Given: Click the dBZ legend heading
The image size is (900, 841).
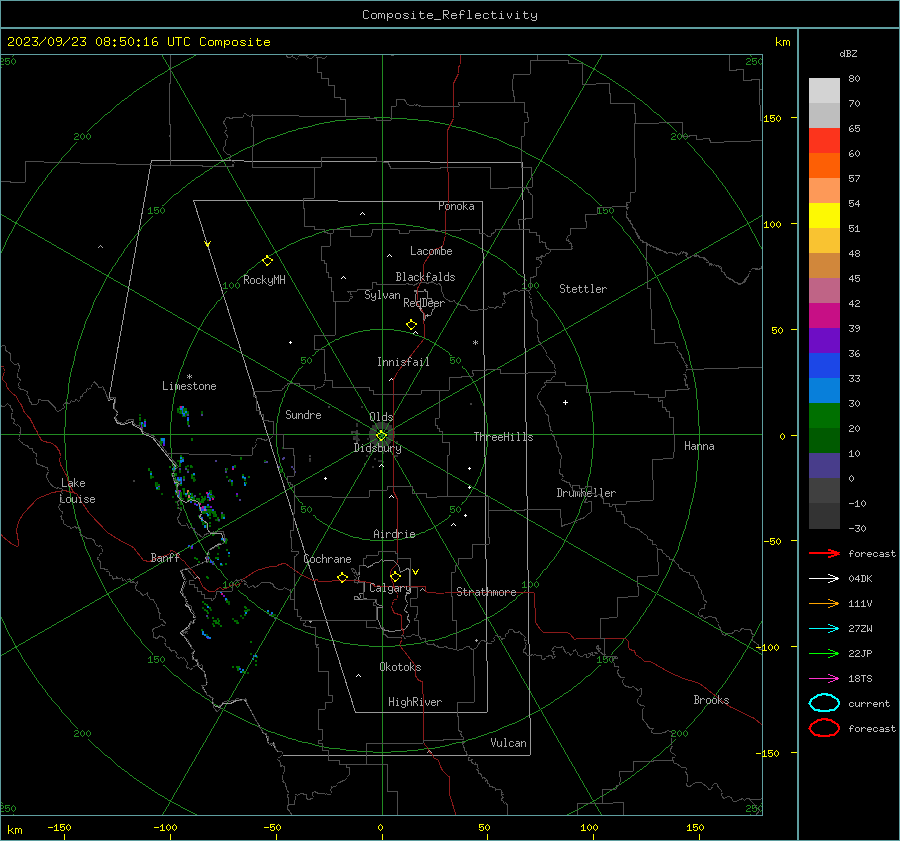Looking at the screenshot, I should point(848,53).
